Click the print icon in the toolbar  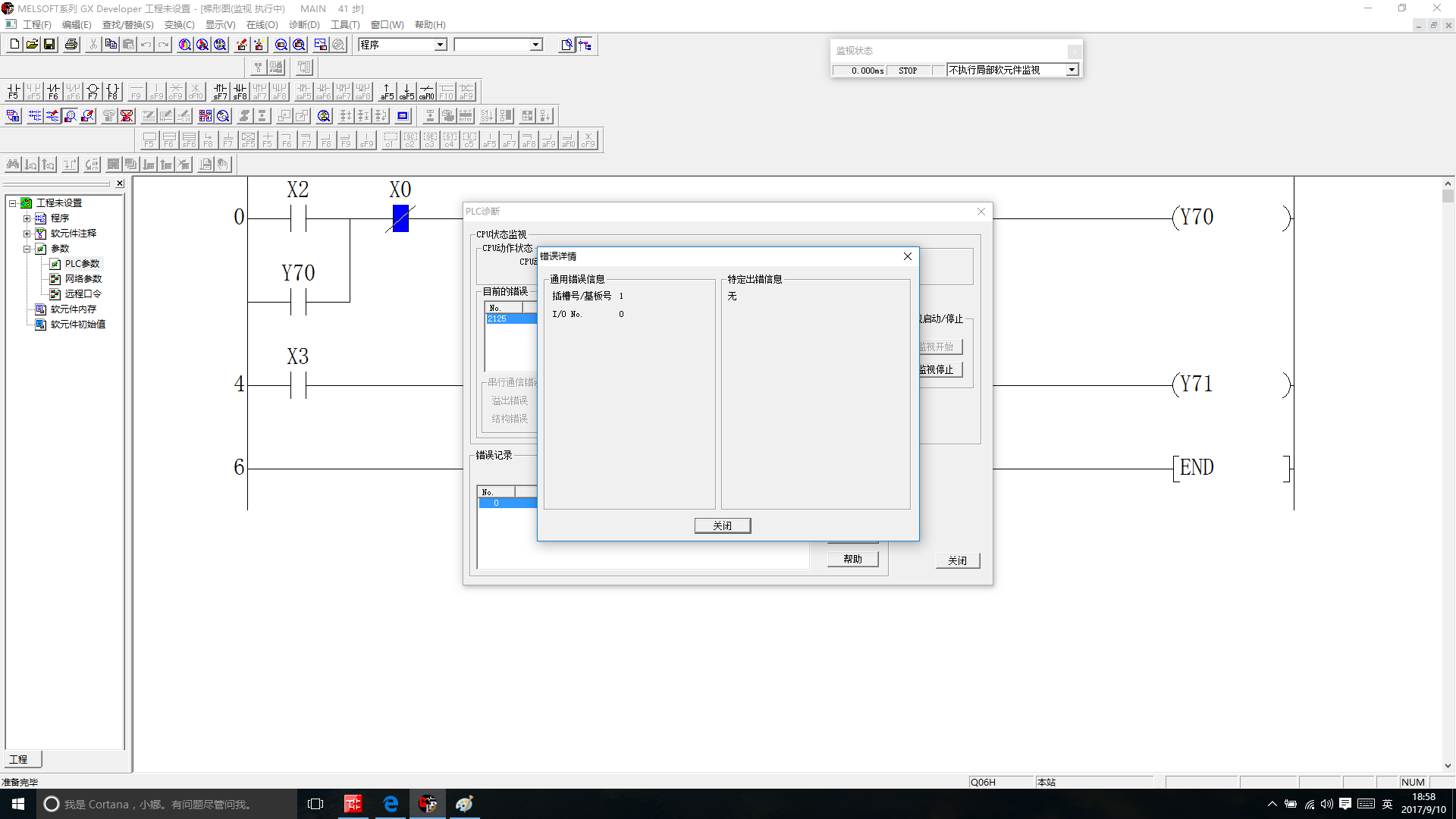[71, 45]
